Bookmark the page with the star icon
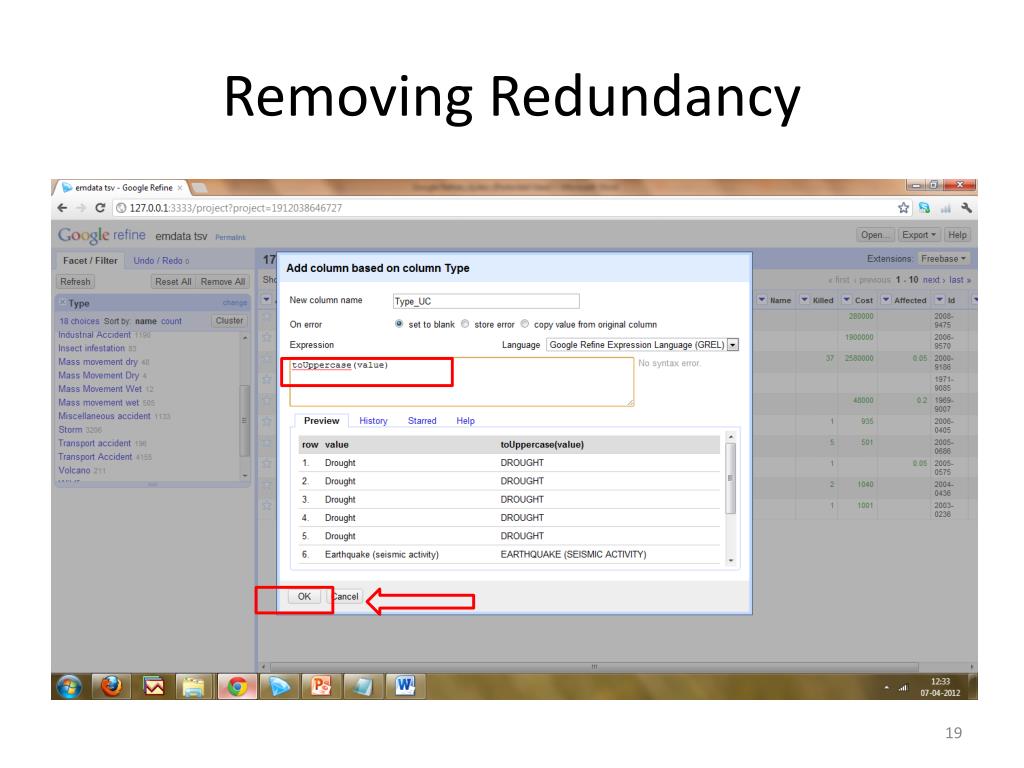 pos(903,208)
